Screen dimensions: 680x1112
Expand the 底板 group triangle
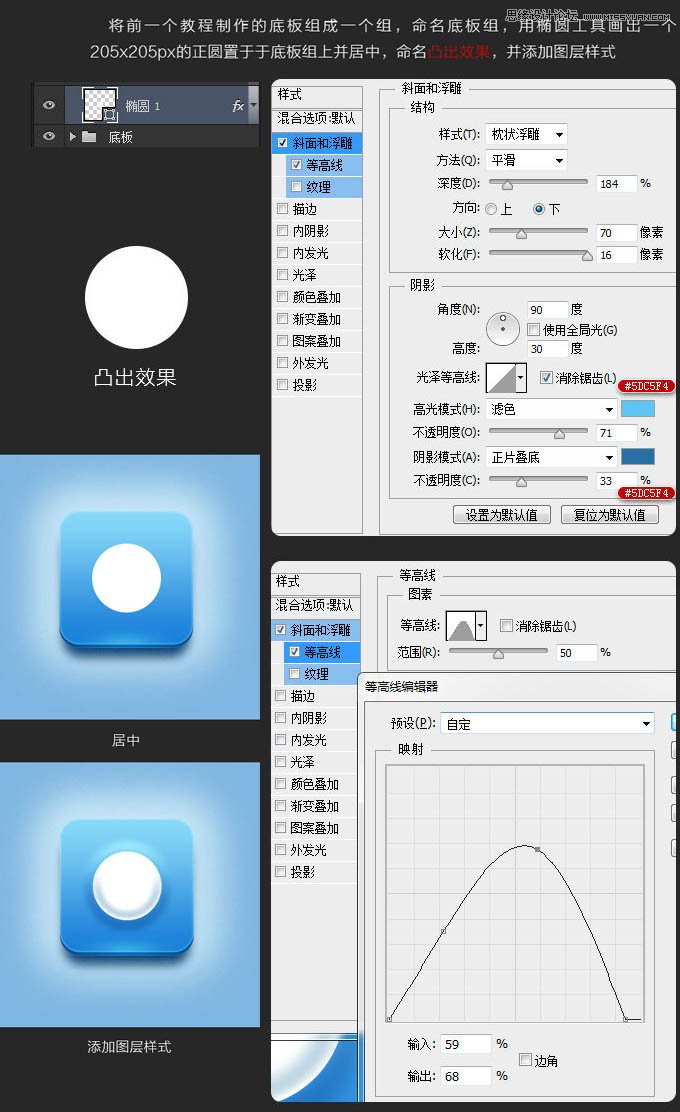[x=72, y=136]
